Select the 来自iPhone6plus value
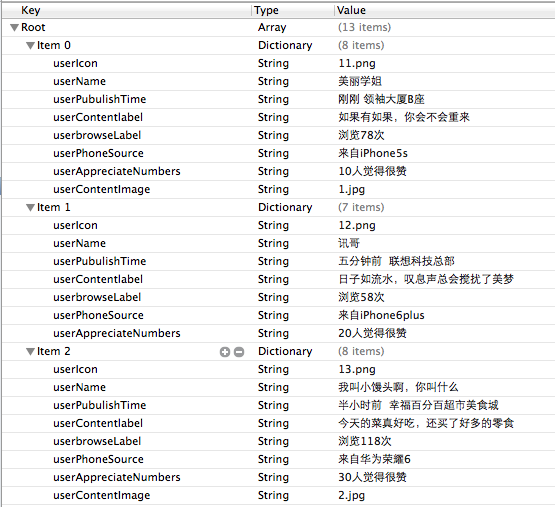 click(x=381, y=315)
